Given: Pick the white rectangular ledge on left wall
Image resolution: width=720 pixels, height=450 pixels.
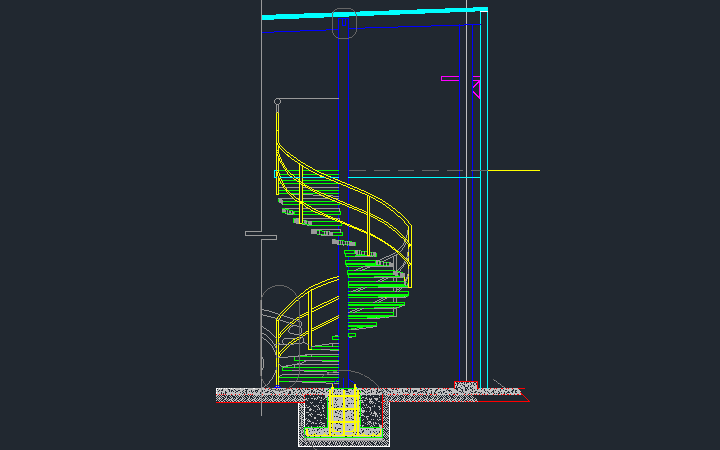Looking at the screenshot, I should point(261,236).
